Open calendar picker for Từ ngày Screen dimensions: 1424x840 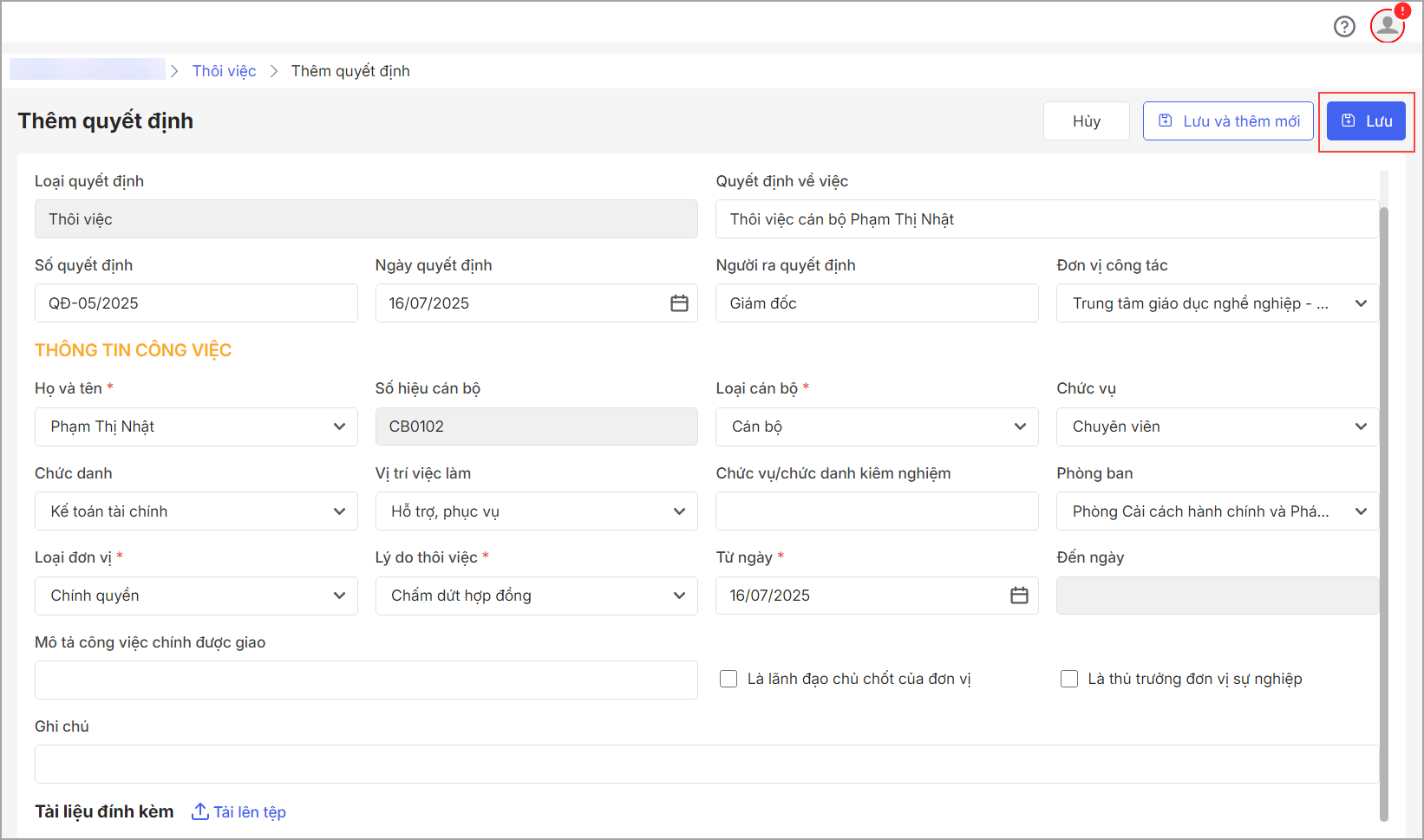click(1019, 596)
